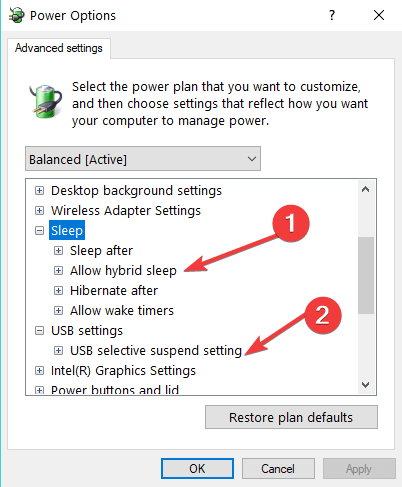Click Restore plan defaults button
This screenshot has width=402, height=487.
pyautogui.click(x=291, y=417)
